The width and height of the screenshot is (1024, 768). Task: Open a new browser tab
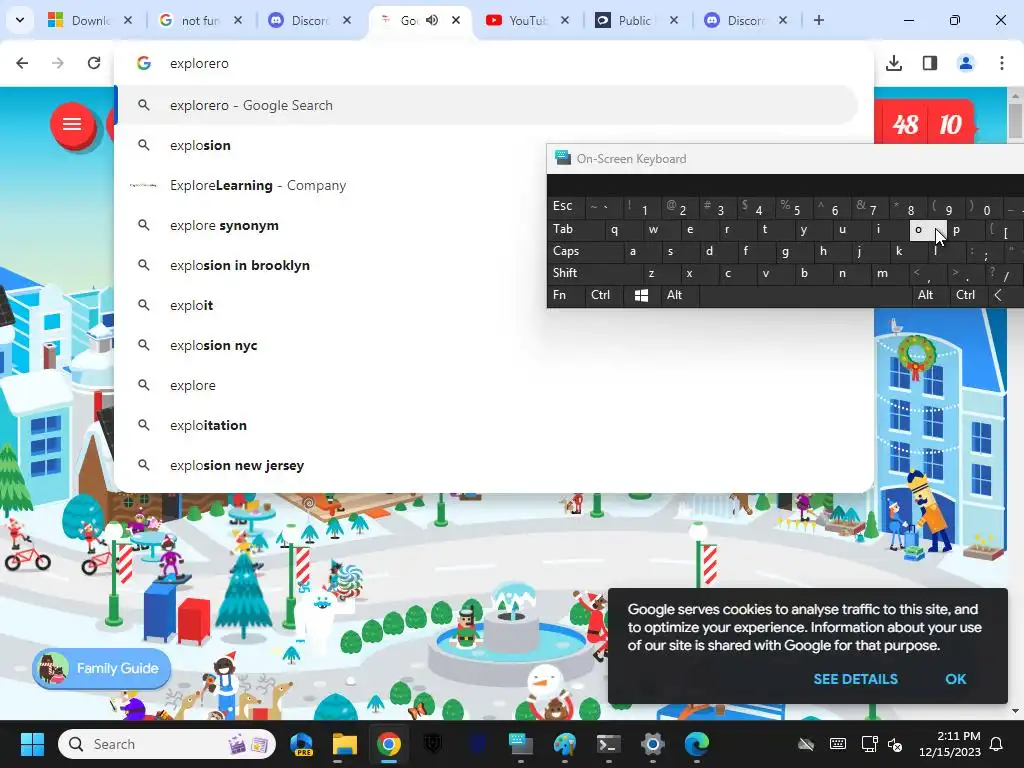[x=818, y=20]
